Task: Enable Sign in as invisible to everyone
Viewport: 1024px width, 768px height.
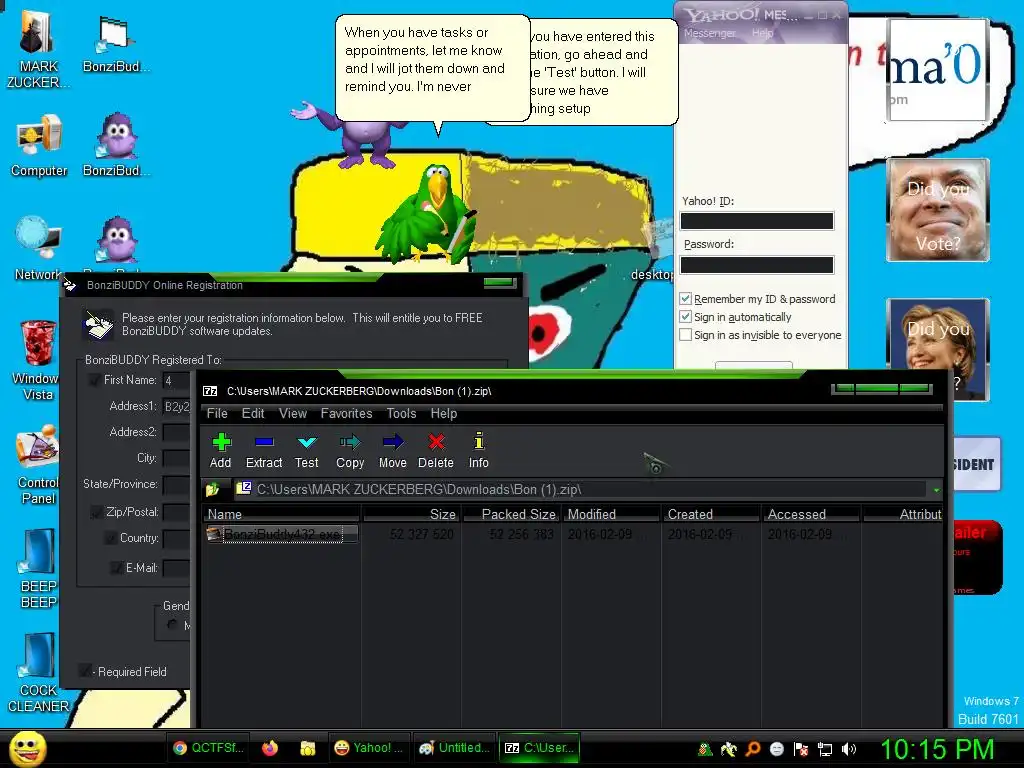Action: (x=685, y=335)
